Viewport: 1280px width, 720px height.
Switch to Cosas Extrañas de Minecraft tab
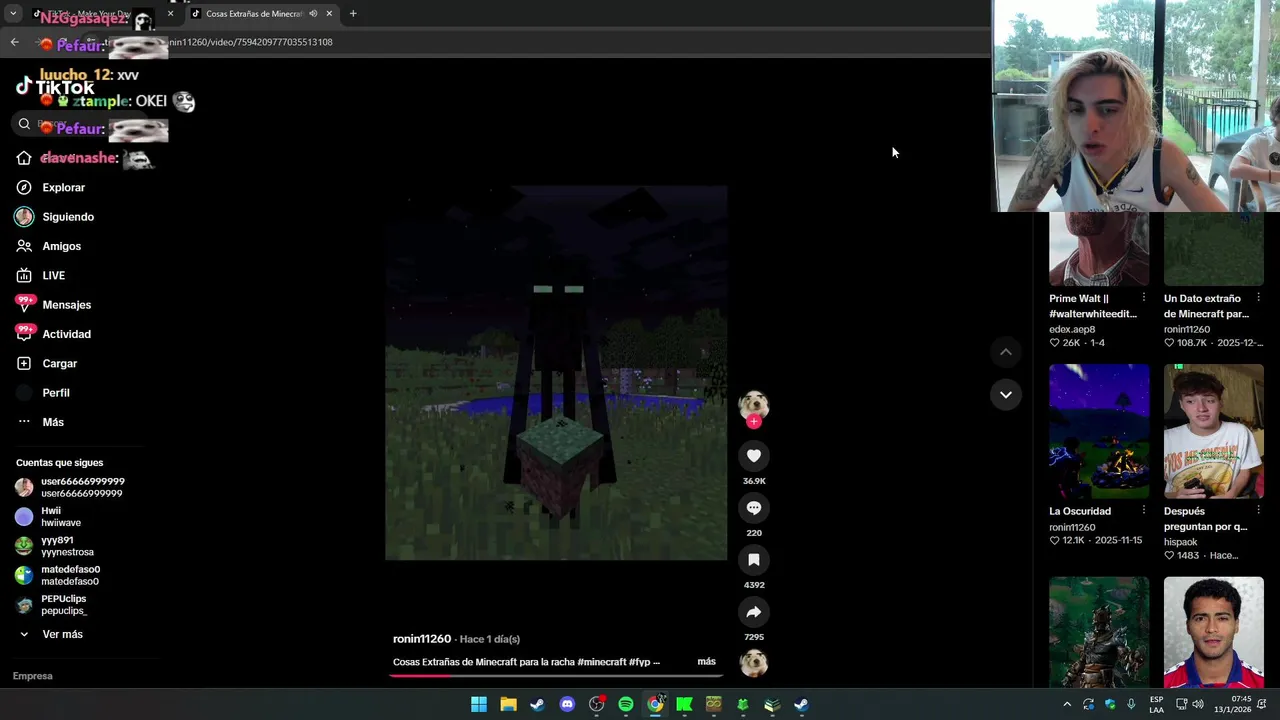[x=253, y=14]
